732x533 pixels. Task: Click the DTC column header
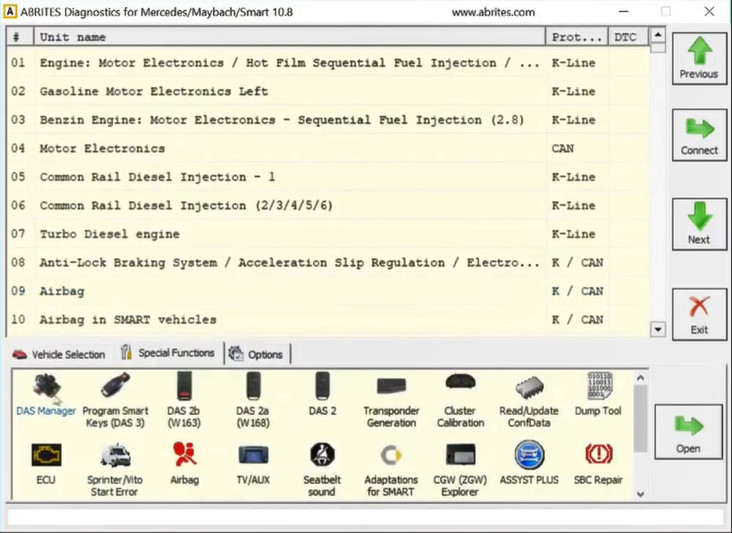tap(628, 37)
